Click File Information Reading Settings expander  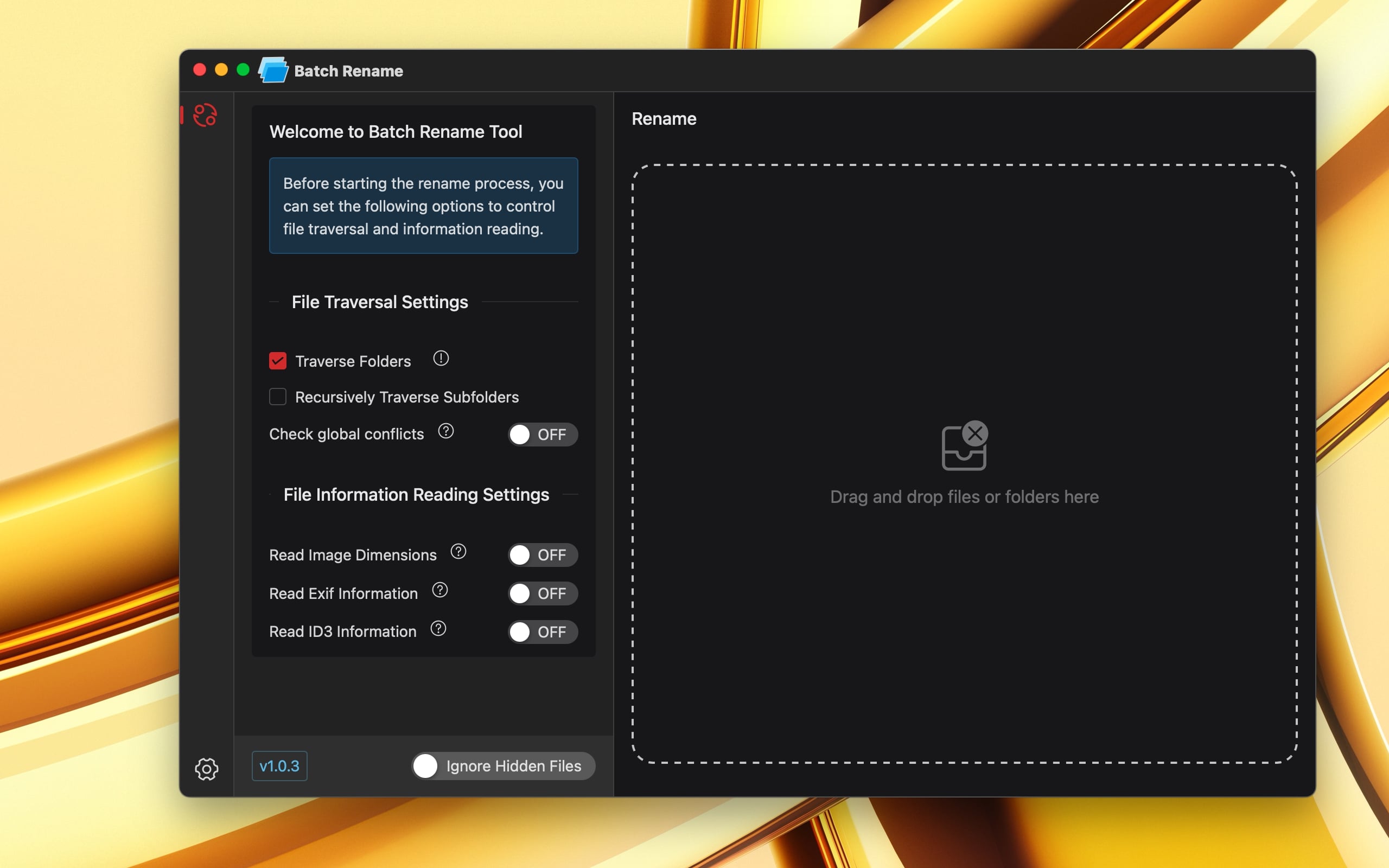[417, 494]
